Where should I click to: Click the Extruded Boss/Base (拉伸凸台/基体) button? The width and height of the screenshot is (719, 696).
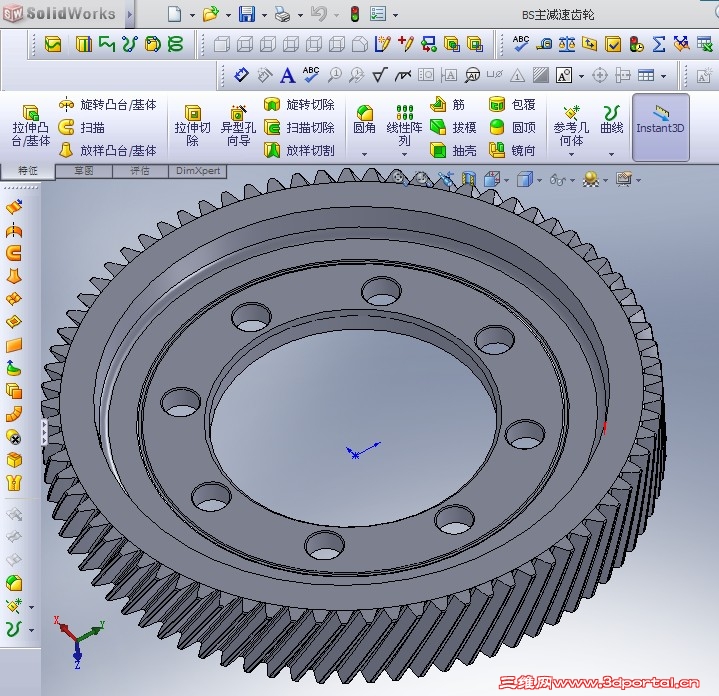[x=31, y=126]
